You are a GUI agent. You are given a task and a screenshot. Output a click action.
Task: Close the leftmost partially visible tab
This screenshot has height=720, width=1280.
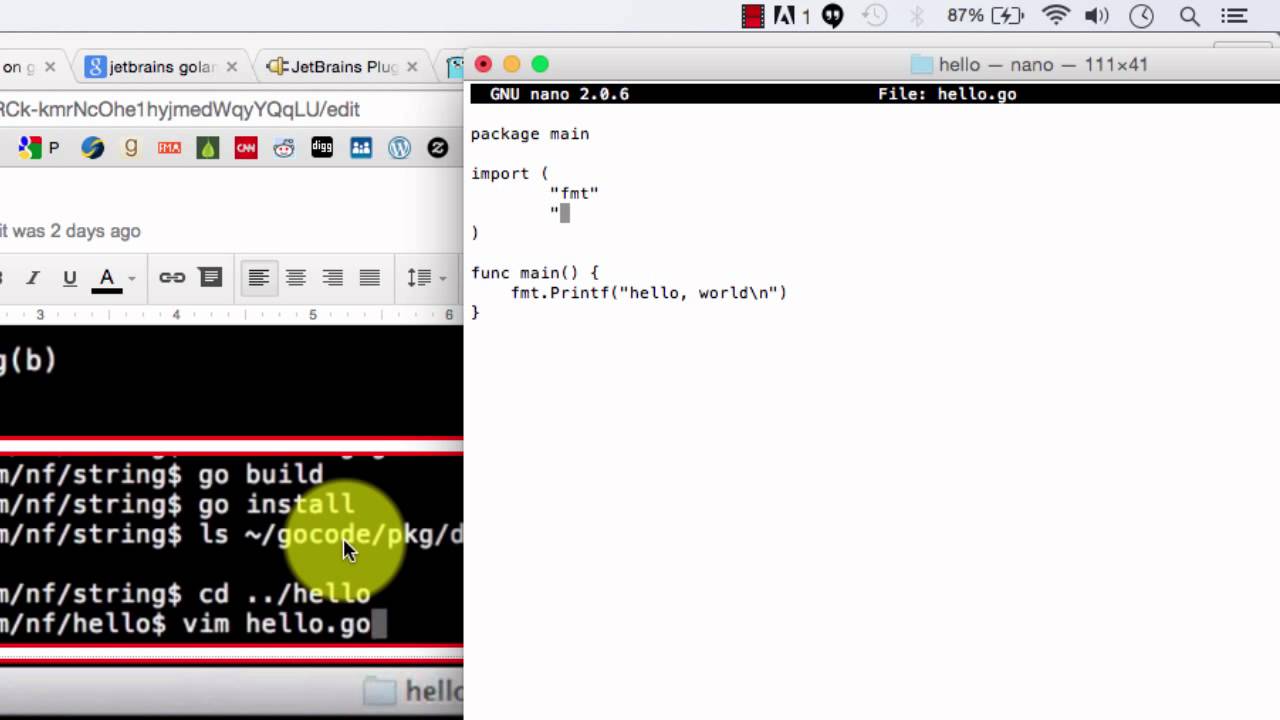pos(50,67)
